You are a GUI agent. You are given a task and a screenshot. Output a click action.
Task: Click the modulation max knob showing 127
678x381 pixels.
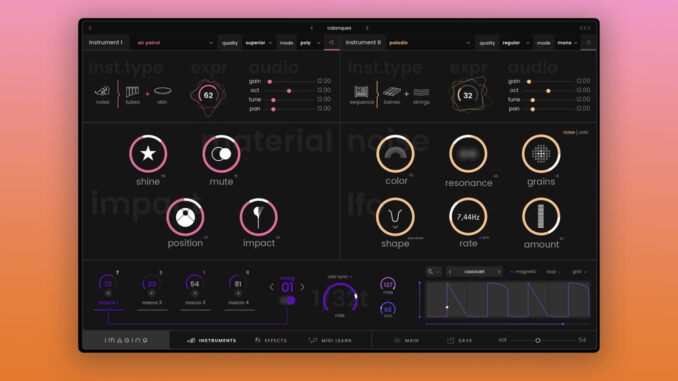pyautogui.click(x=388, y=284)
